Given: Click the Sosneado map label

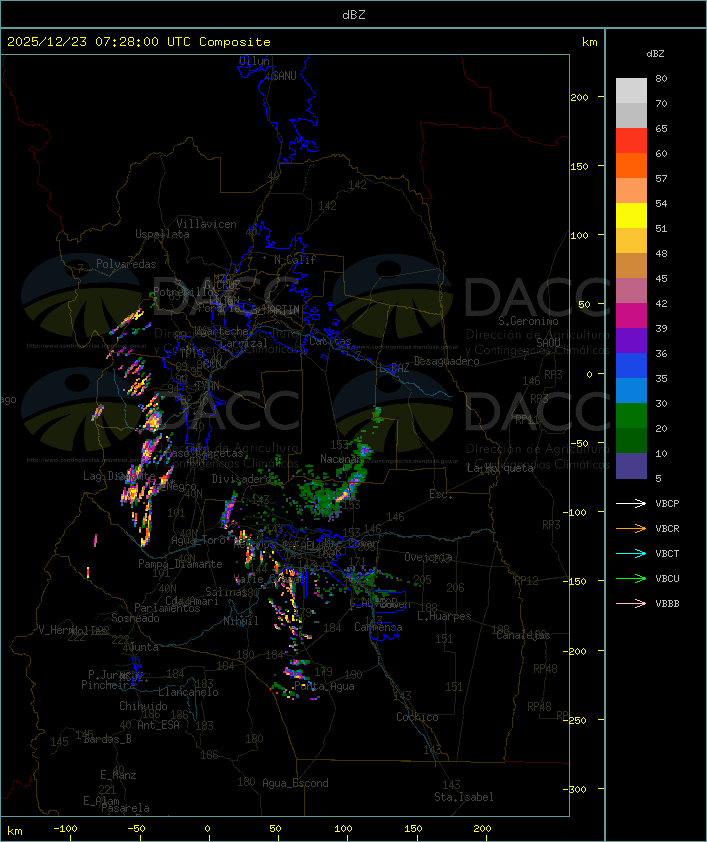Looking at the screenshot, I should point(135,618).
